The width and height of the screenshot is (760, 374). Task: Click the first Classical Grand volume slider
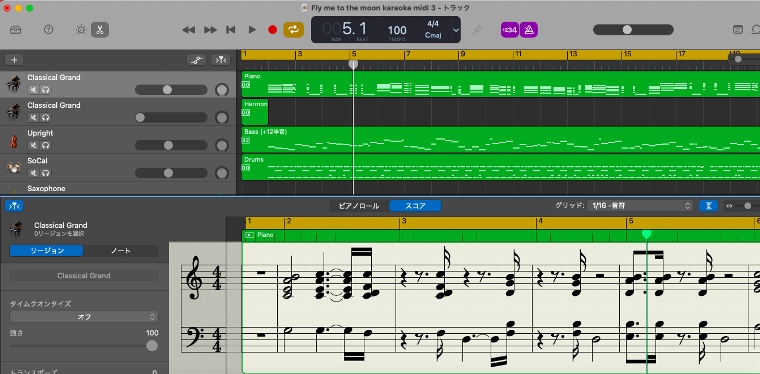pos(171,90)
